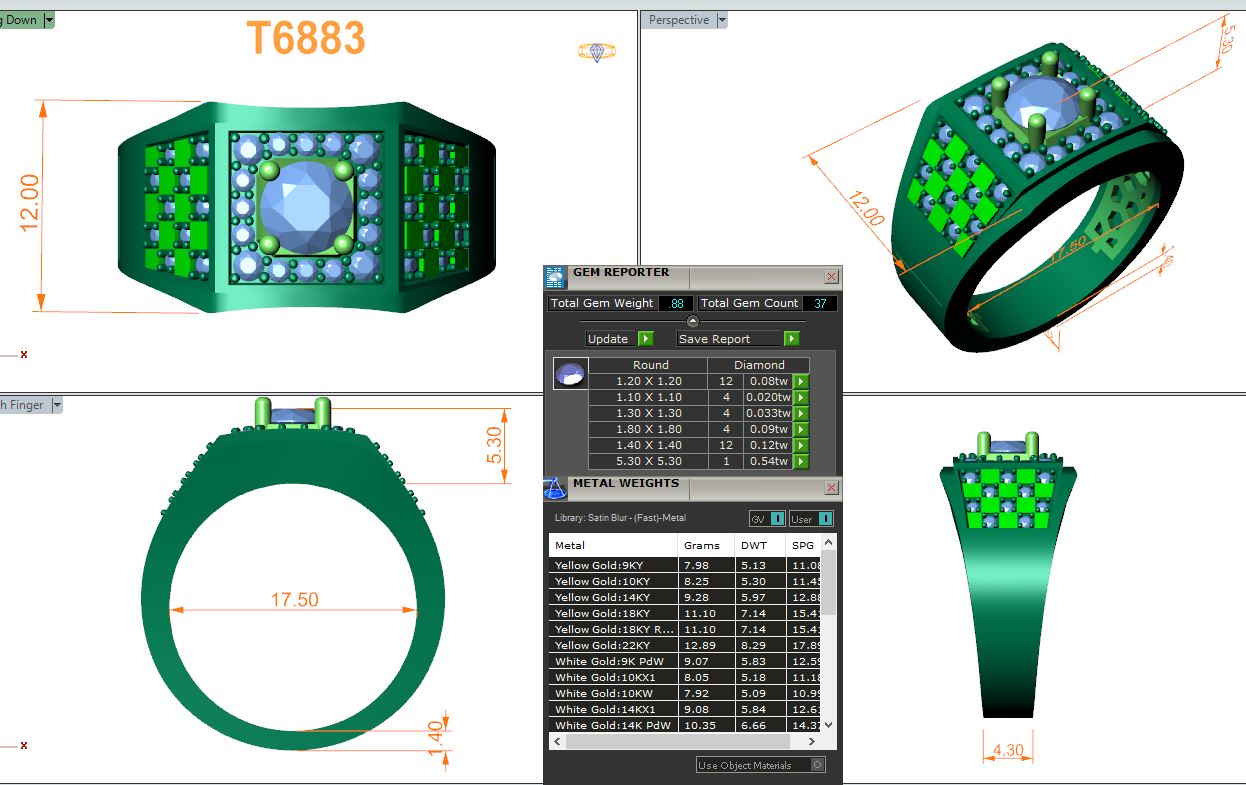Image resolution: width=1246 pixels, height=785 pixels.
Task: Click the round gem thumbnail in Gem Reporter
Action: click(x=569, y=375)
